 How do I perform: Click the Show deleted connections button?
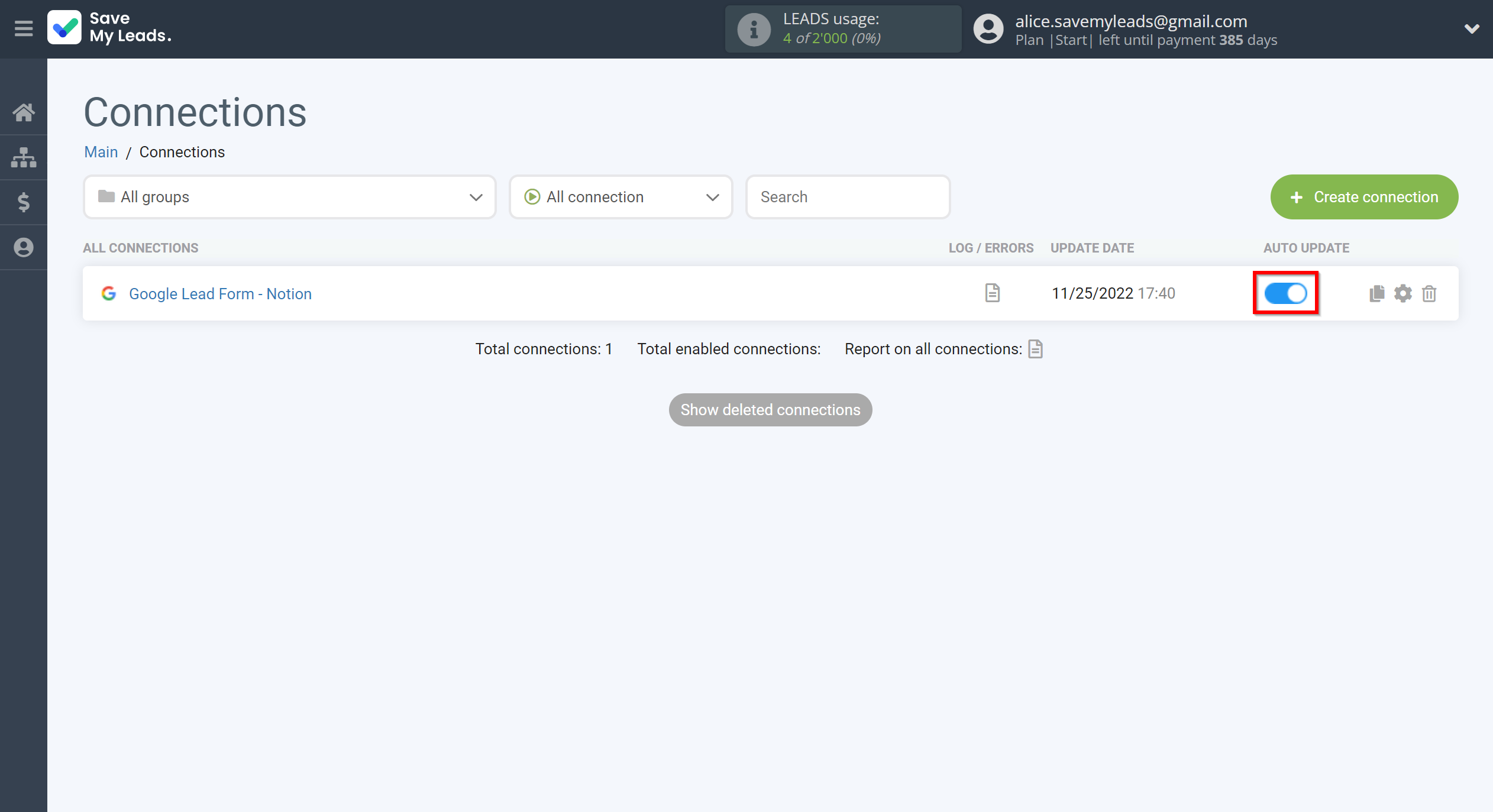click(770, 410)
